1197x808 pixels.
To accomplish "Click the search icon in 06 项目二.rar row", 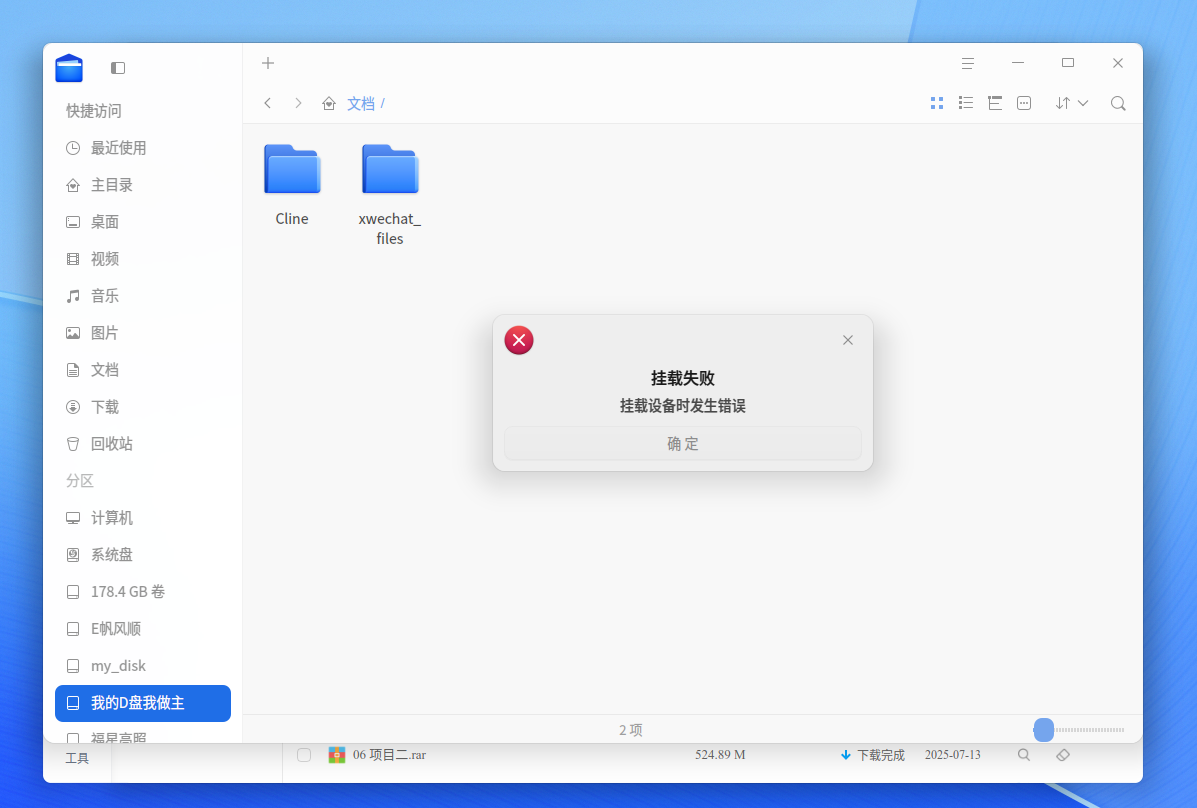I will pyautogui.click(x=1024, y=755).
